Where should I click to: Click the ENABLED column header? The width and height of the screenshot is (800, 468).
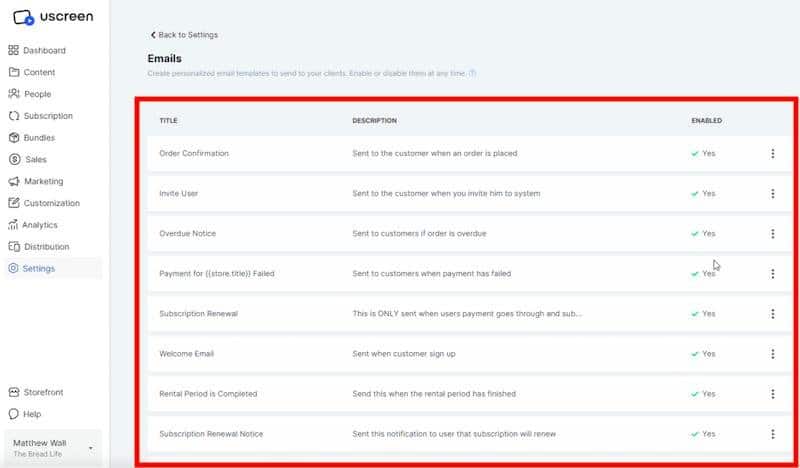tap(707, 120)
